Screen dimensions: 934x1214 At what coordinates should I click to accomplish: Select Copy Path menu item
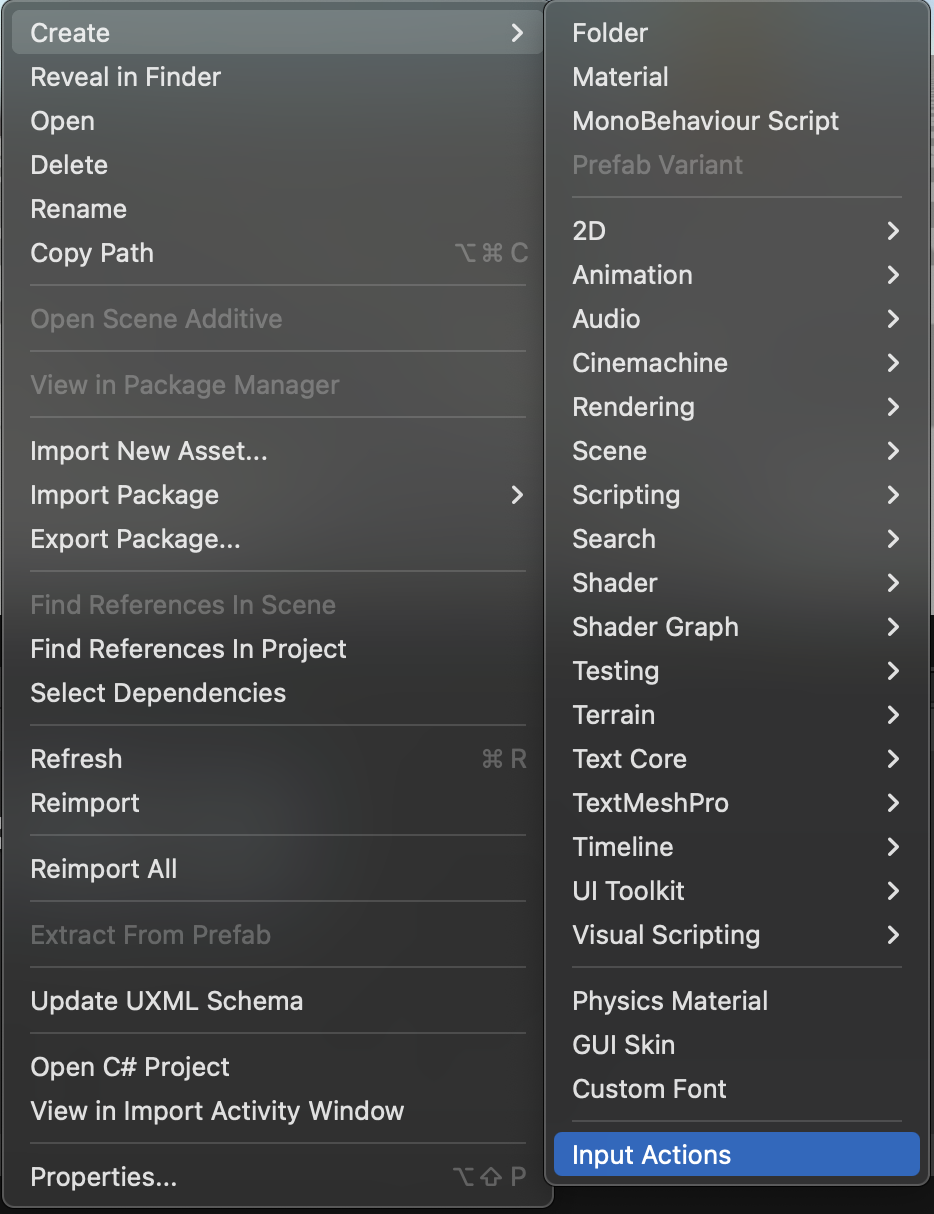tap(92, 253)
